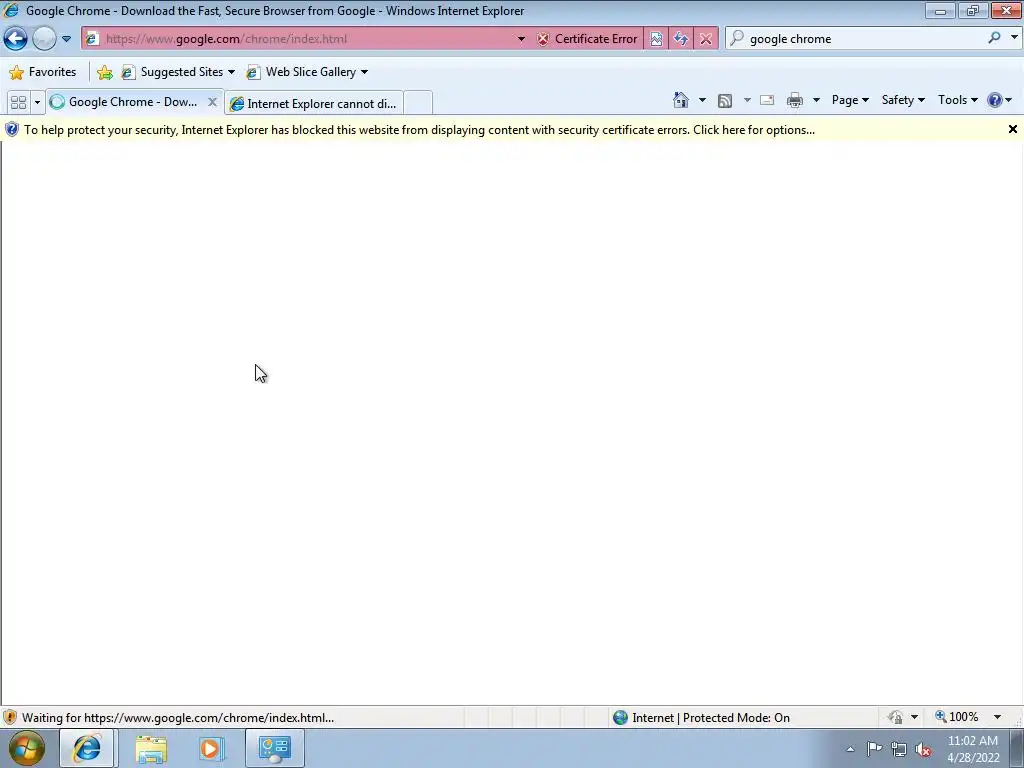1024x768 pixels.
Task: Open a new blank tab
Action: point(418,103)
